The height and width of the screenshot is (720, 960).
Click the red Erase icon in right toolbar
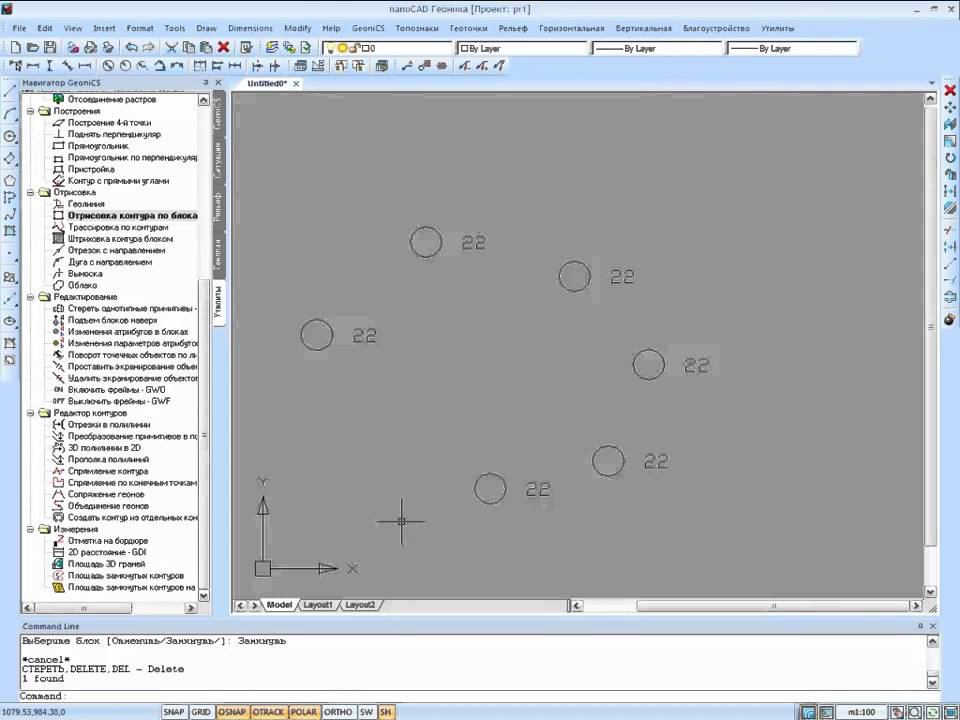point(950,91)
